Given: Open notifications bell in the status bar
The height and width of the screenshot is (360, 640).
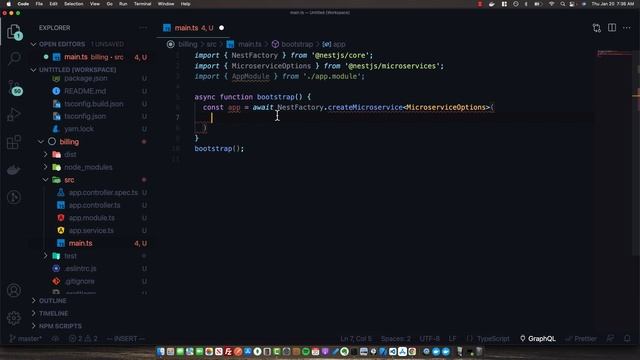Looking at the screenshot, I should click(x=627, y=338).
